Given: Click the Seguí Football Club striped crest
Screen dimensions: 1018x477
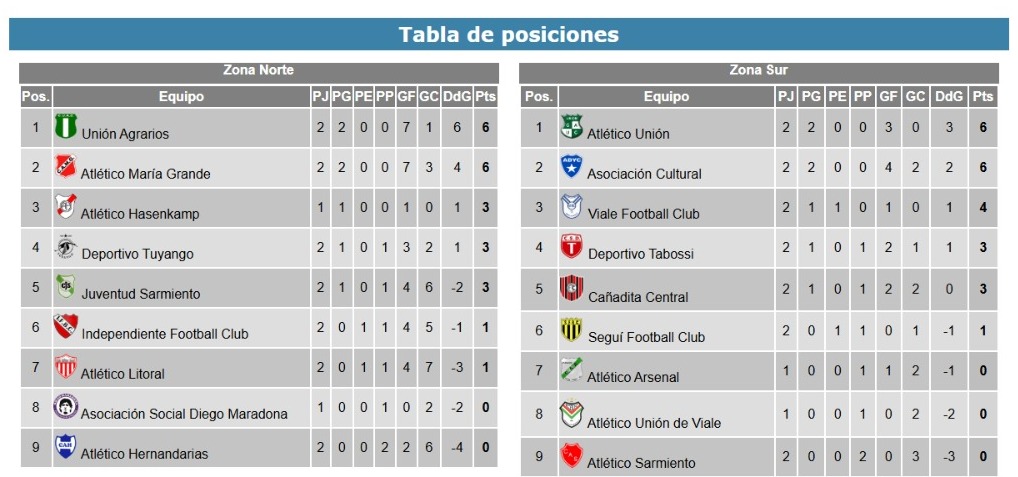Looking at the screenshot, I should [572, 329].
